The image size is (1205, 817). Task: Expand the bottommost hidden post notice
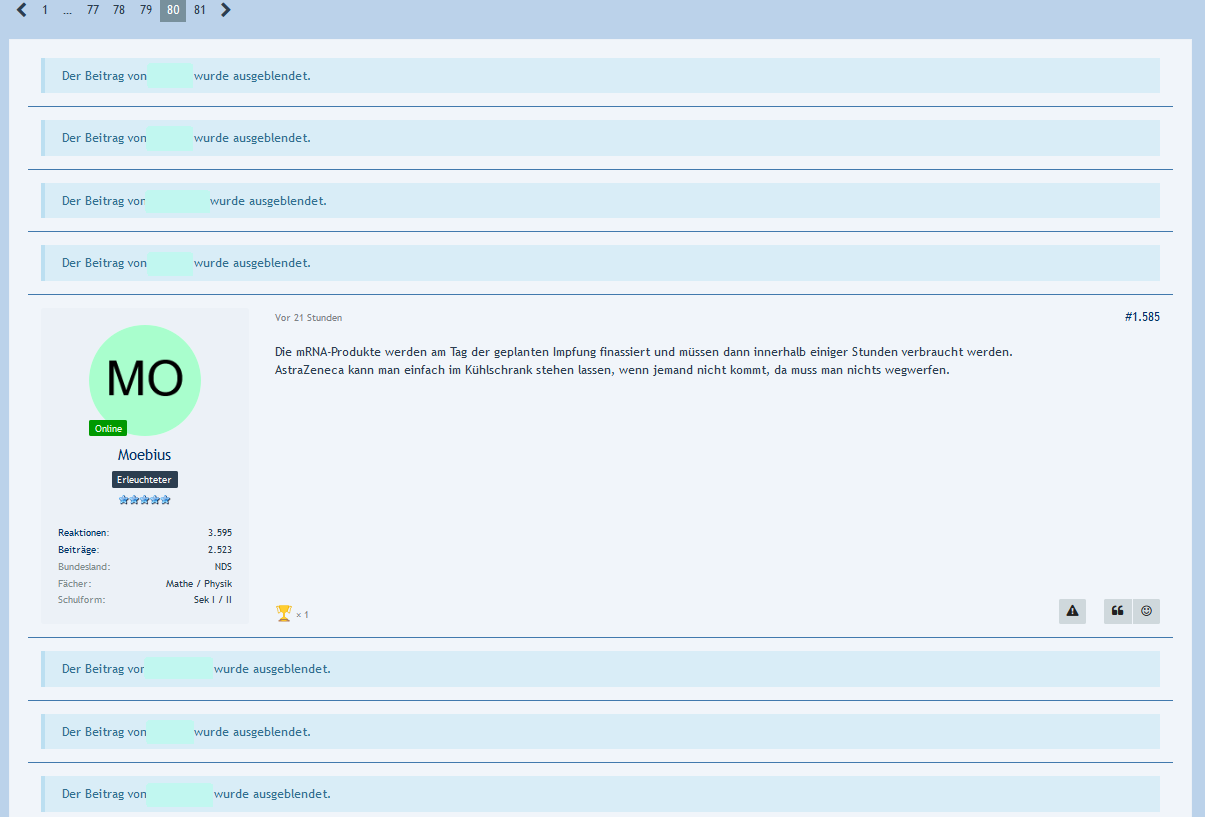coord(600,794)
